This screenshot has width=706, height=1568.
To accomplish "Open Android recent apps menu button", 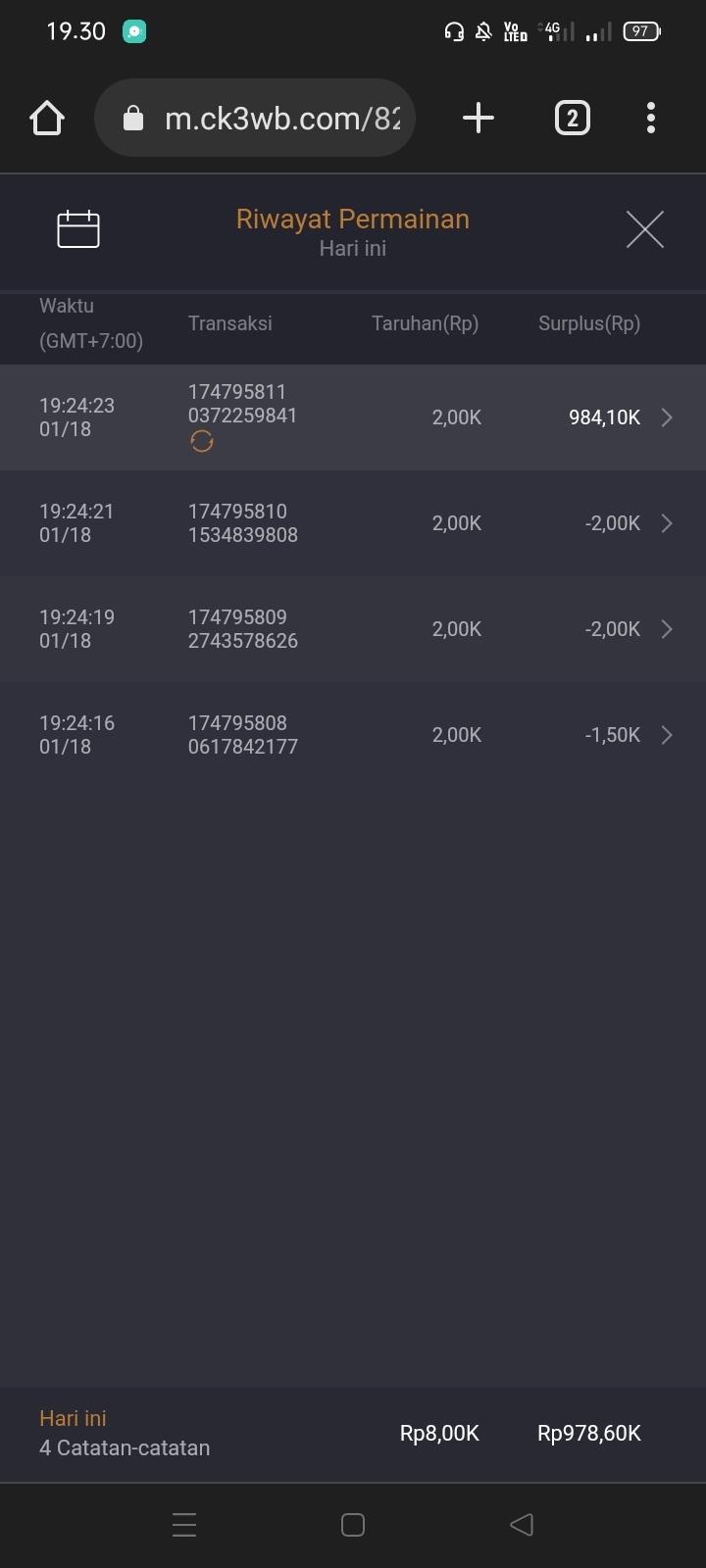I will [184, 1525].
